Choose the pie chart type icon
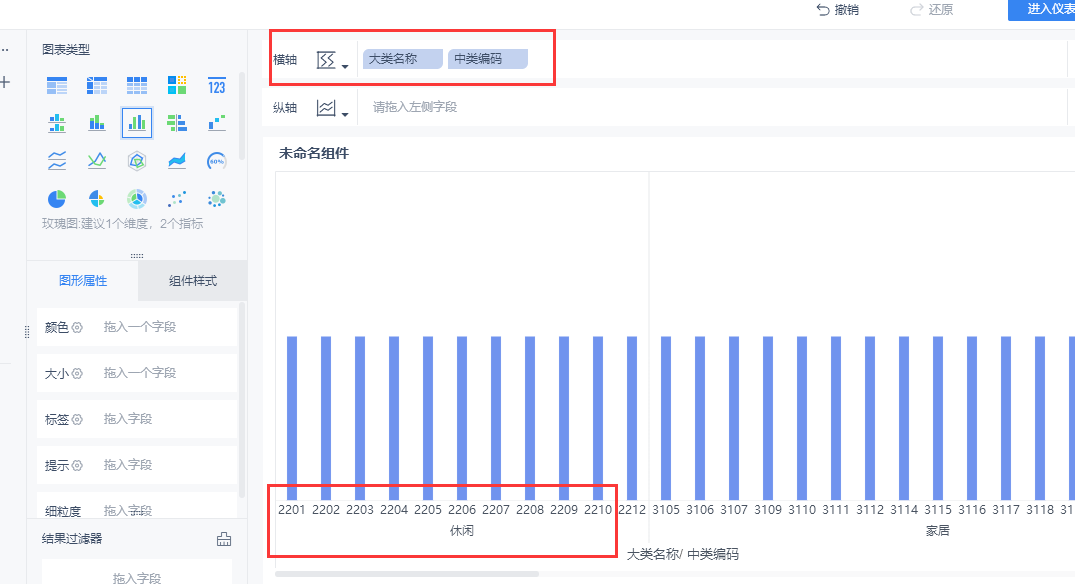The image size is (1075, 584). (x=57, y=199)
